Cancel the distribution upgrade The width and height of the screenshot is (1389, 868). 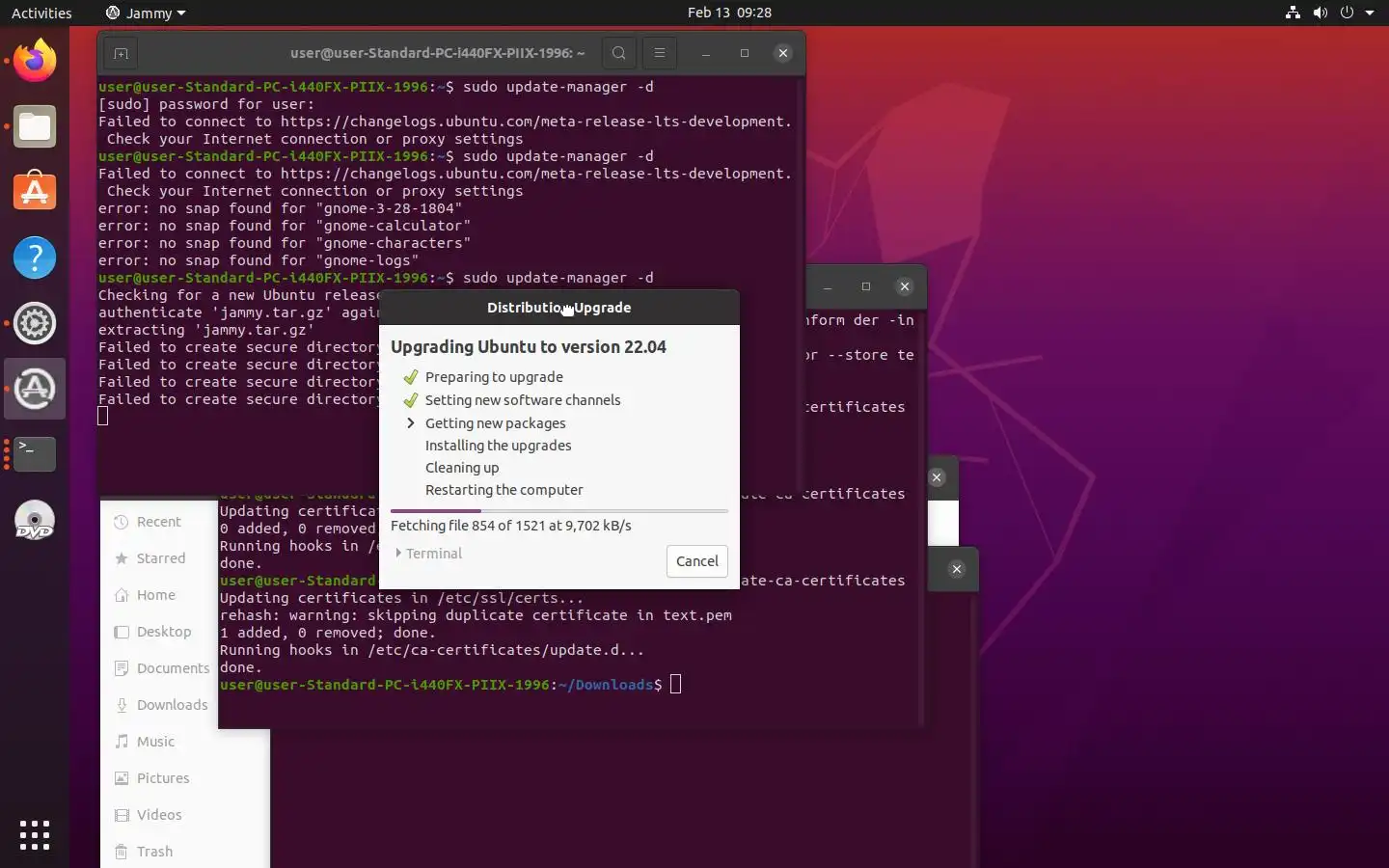pos(697,561)
